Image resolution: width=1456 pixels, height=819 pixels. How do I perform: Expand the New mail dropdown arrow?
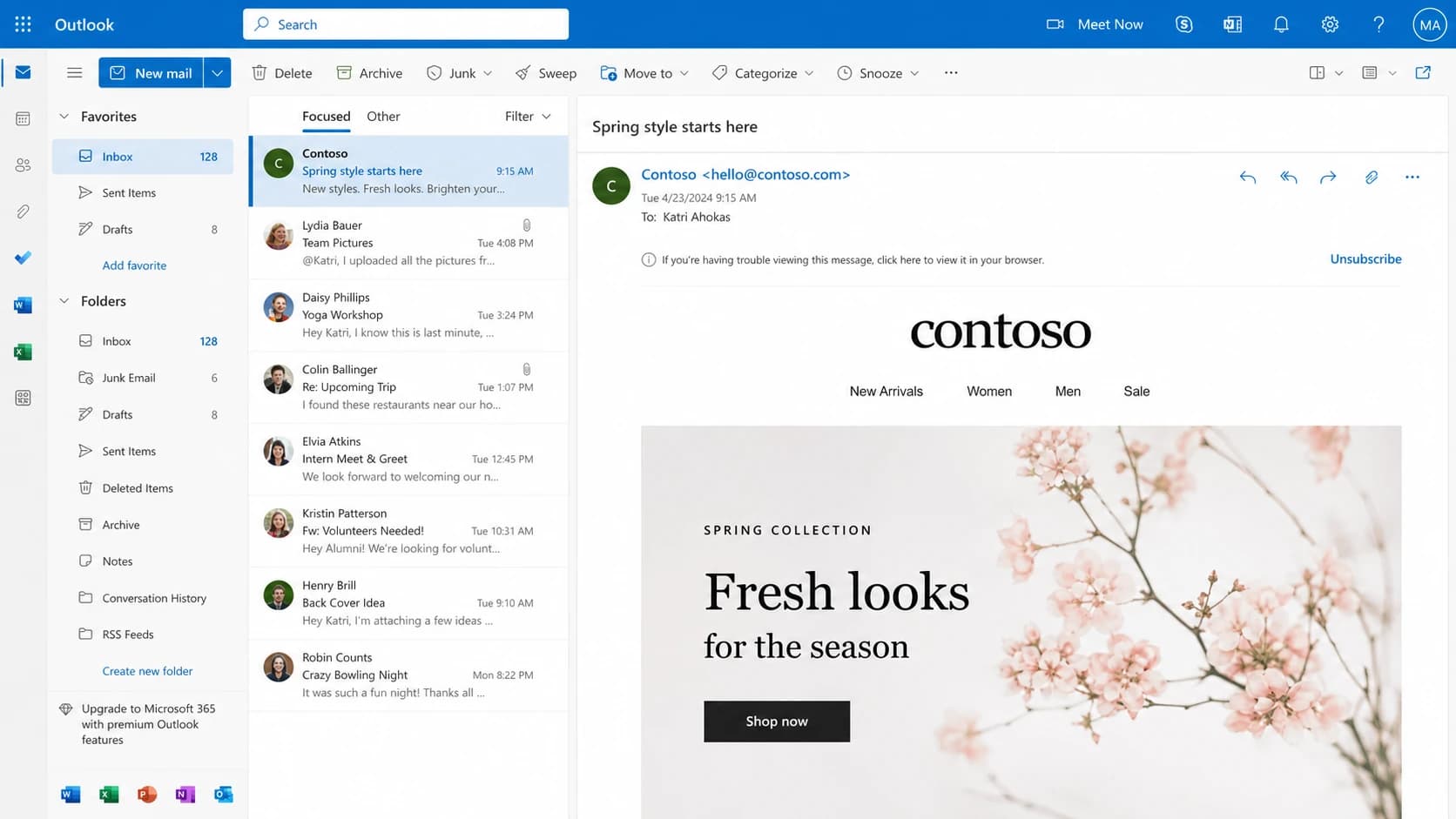coord(218,73)
